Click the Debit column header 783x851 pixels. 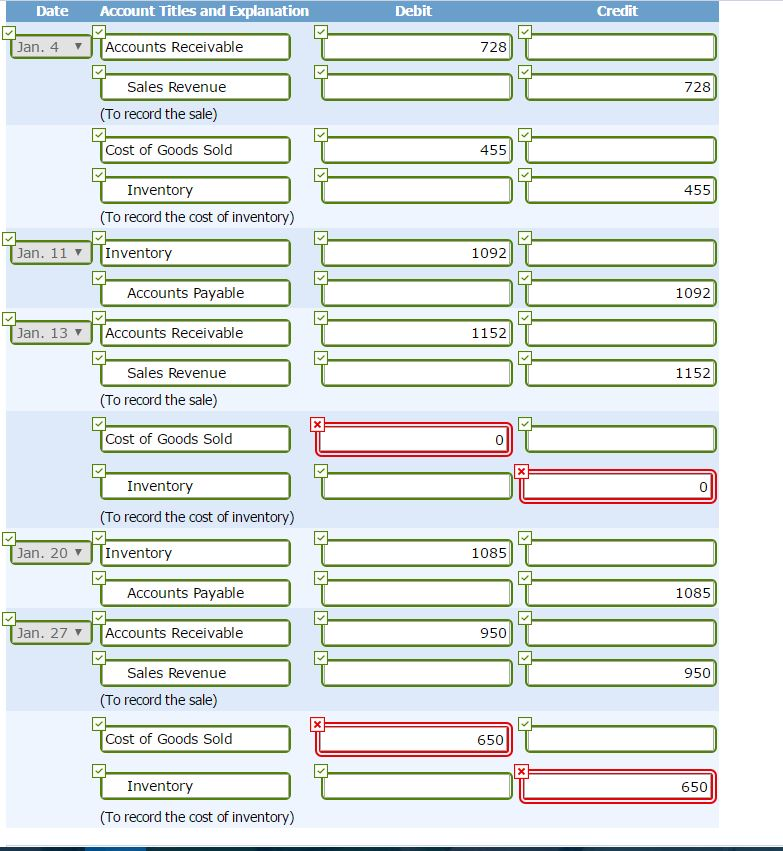coord(415,11)
